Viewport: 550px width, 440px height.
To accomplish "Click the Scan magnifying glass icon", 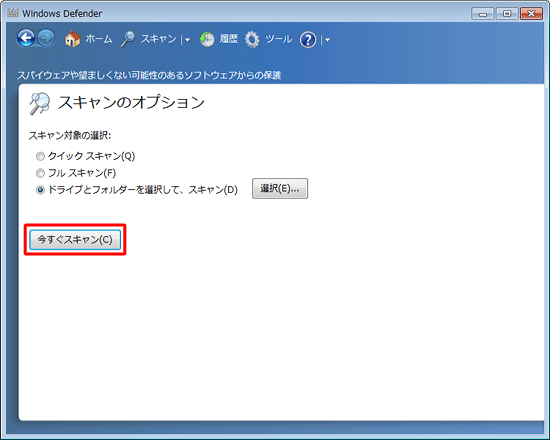I will click(128, 39).
